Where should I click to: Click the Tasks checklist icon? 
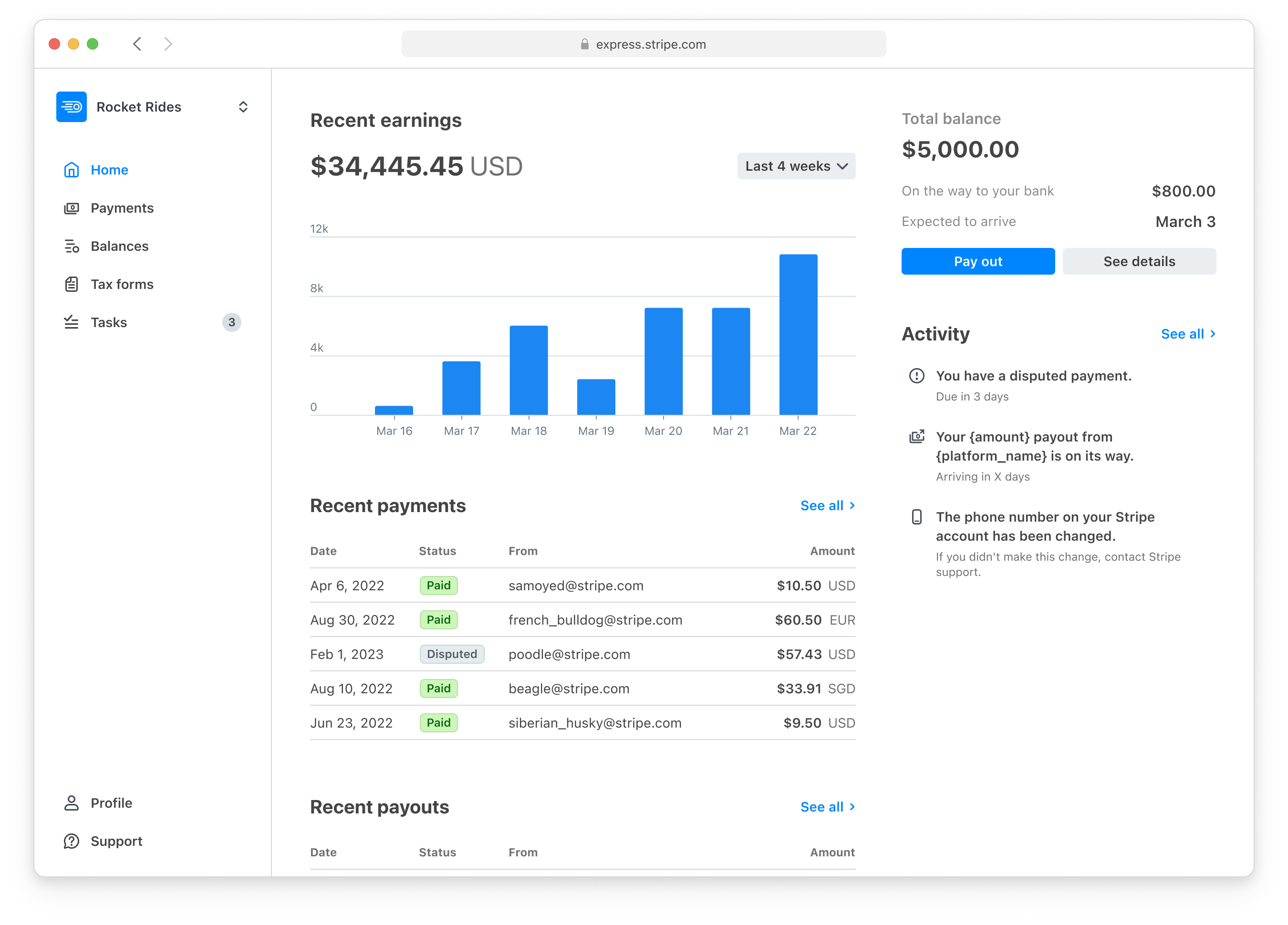[x=71, y=322]
